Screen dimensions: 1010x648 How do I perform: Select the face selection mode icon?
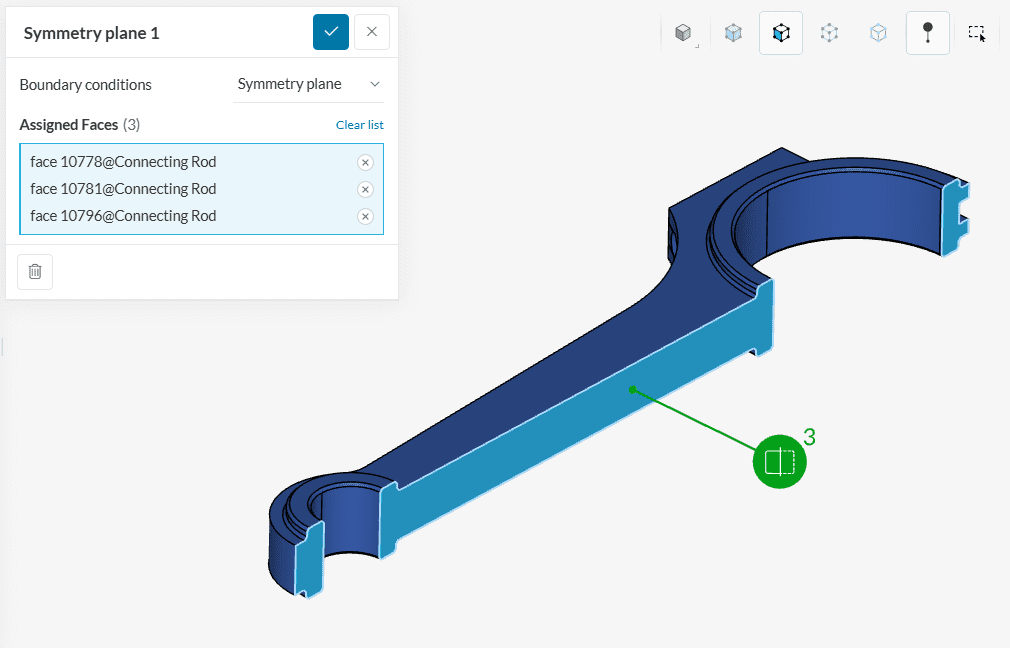click(x=781, y=33)
